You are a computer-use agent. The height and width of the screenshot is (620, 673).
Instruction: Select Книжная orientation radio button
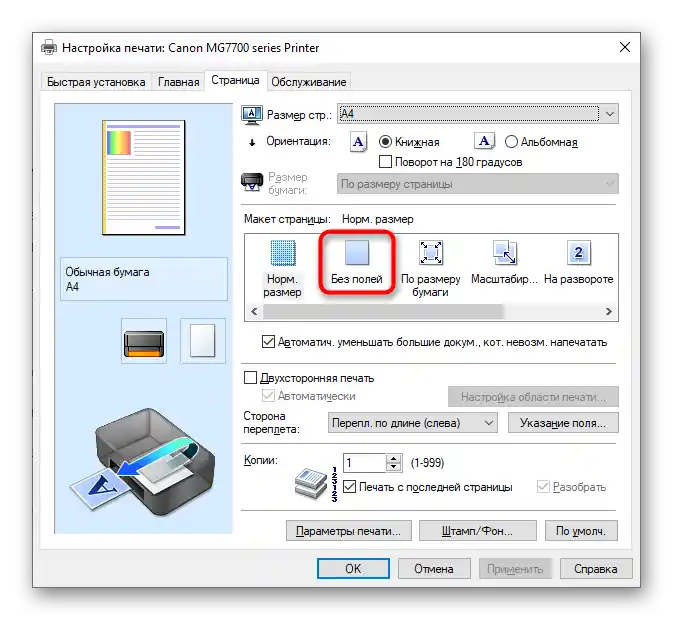coord(385,142)
